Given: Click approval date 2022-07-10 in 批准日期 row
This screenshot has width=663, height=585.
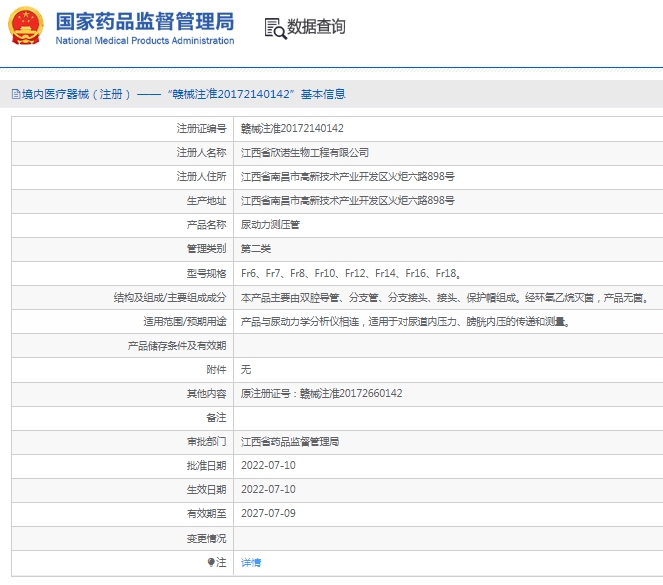Looking at the screenshot, I should pos(268,465).
